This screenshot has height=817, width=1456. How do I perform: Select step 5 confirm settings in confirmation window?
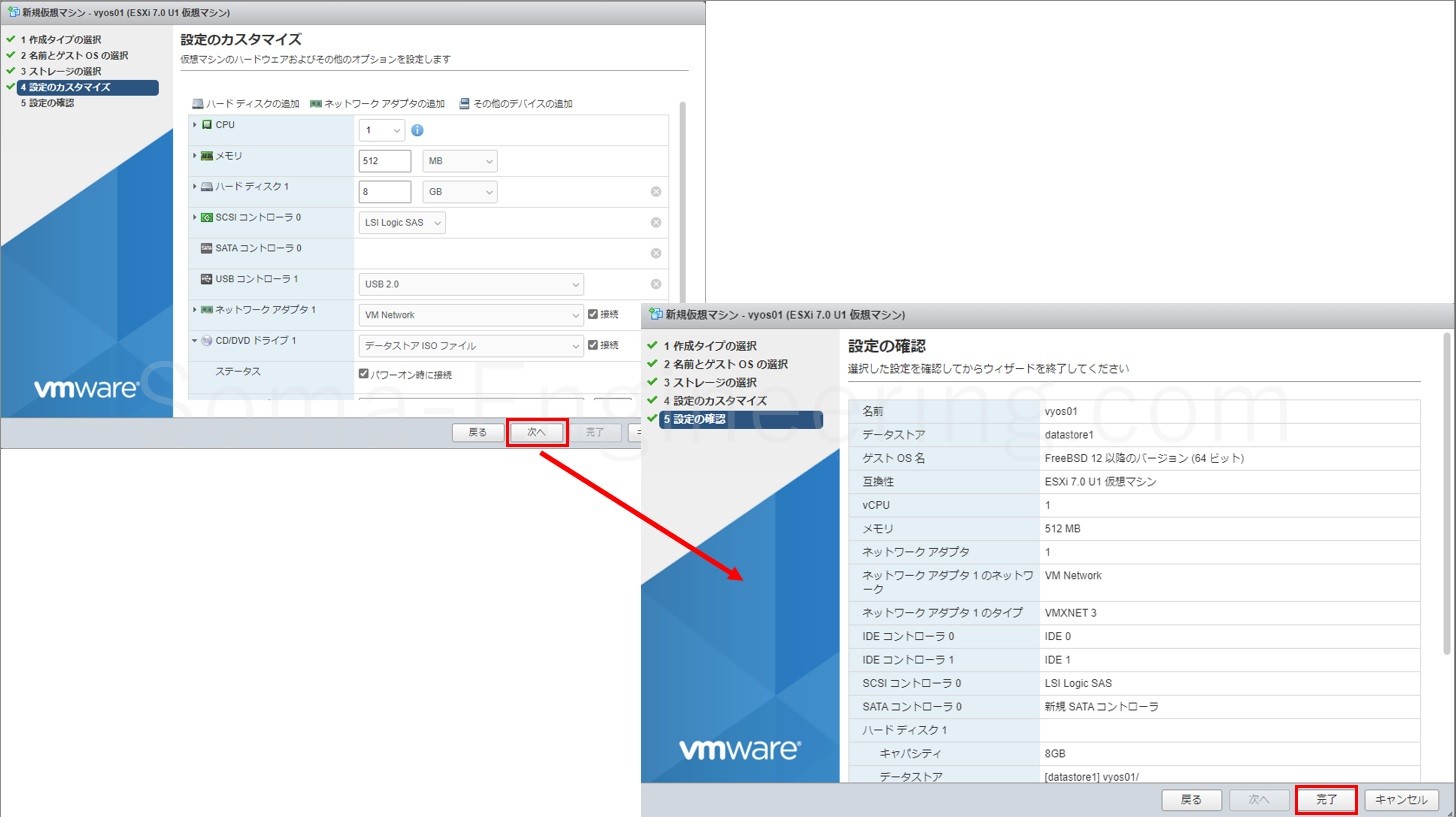coord(741,419)
